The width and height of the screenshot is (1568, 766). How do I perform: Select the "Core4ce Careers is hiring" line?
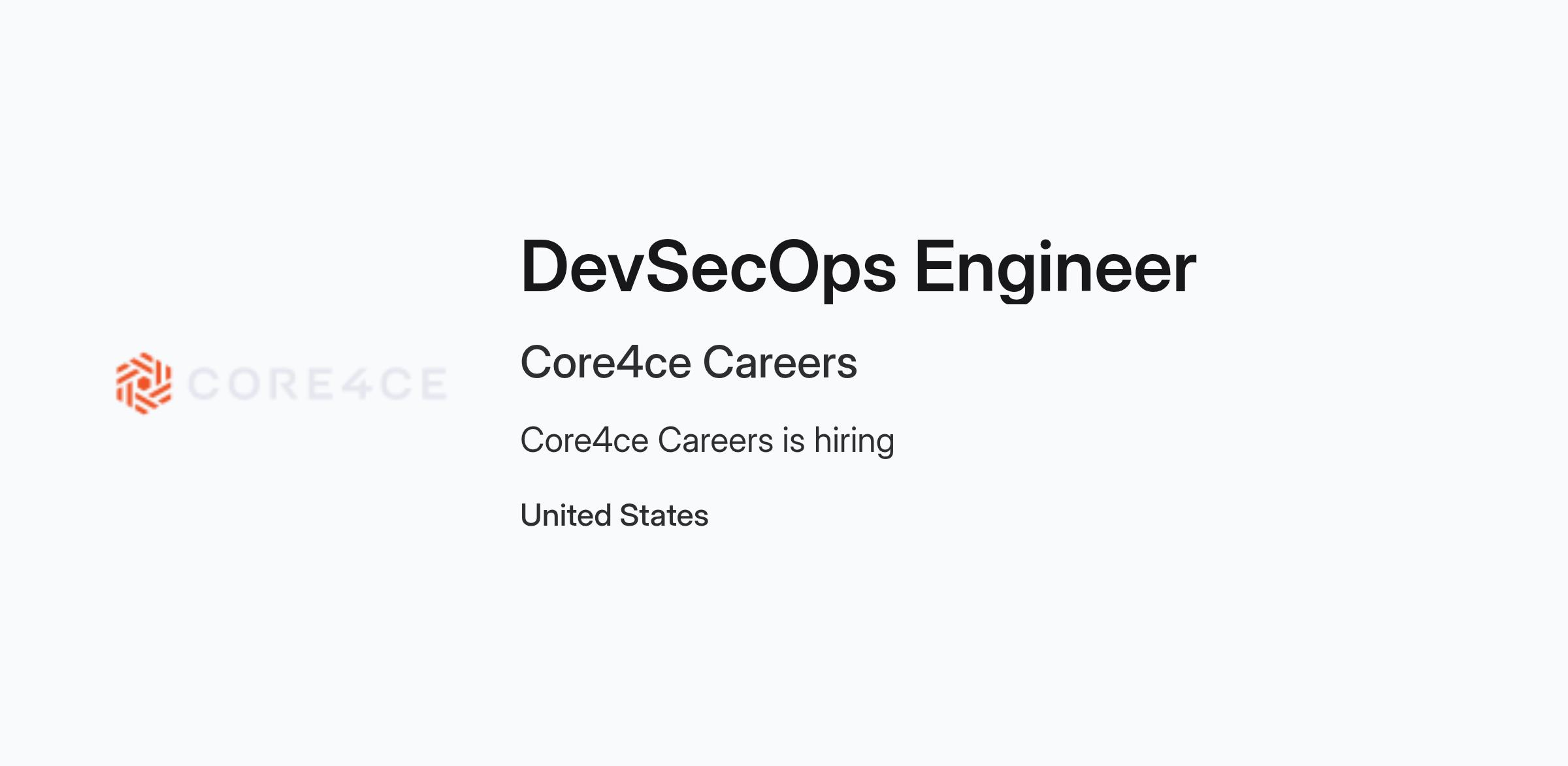click(x=708, y=441)
